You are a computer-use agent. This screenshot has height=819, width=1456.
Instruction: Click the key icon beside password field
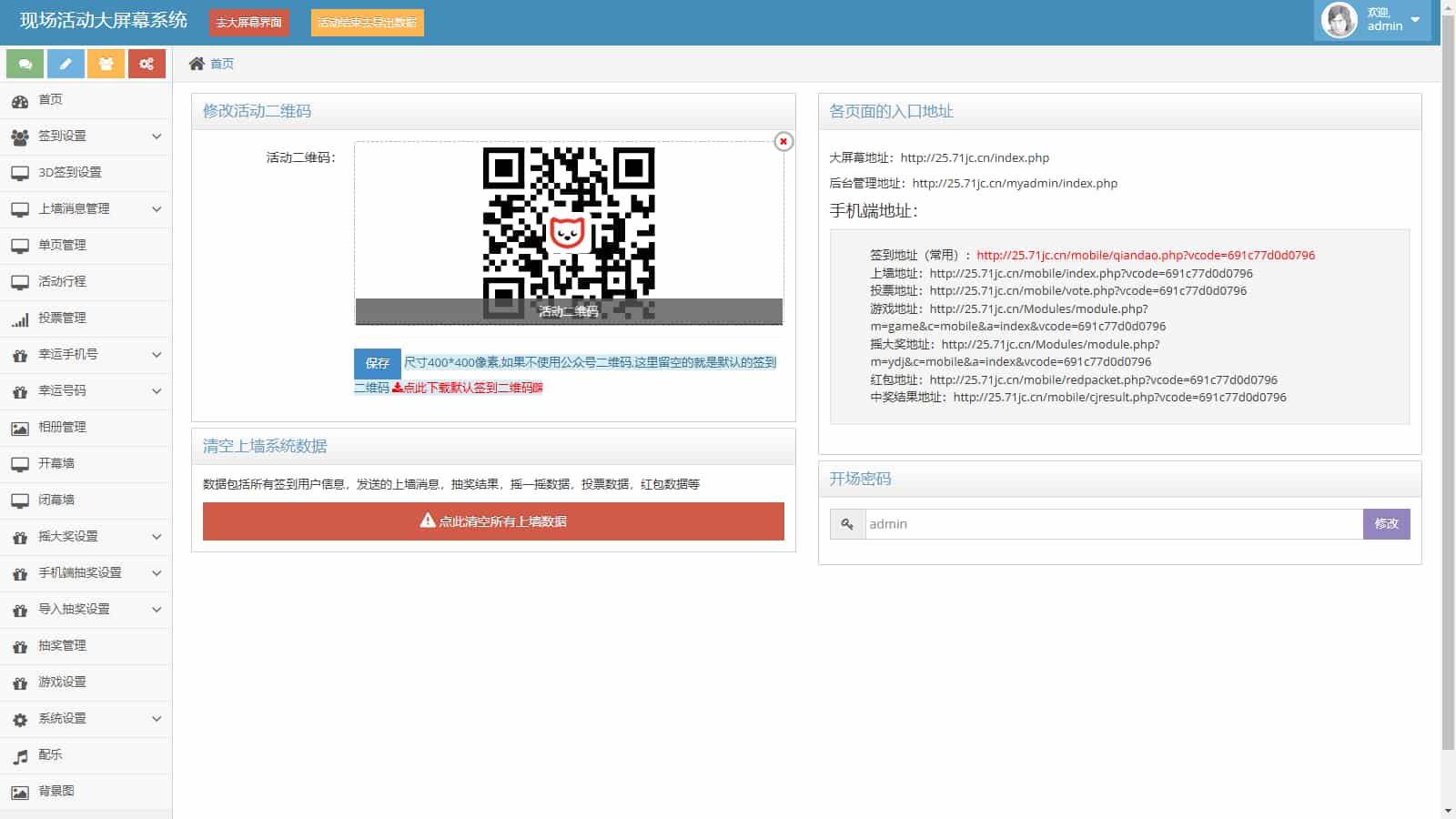pyautogui.click(x=847, y=524)
